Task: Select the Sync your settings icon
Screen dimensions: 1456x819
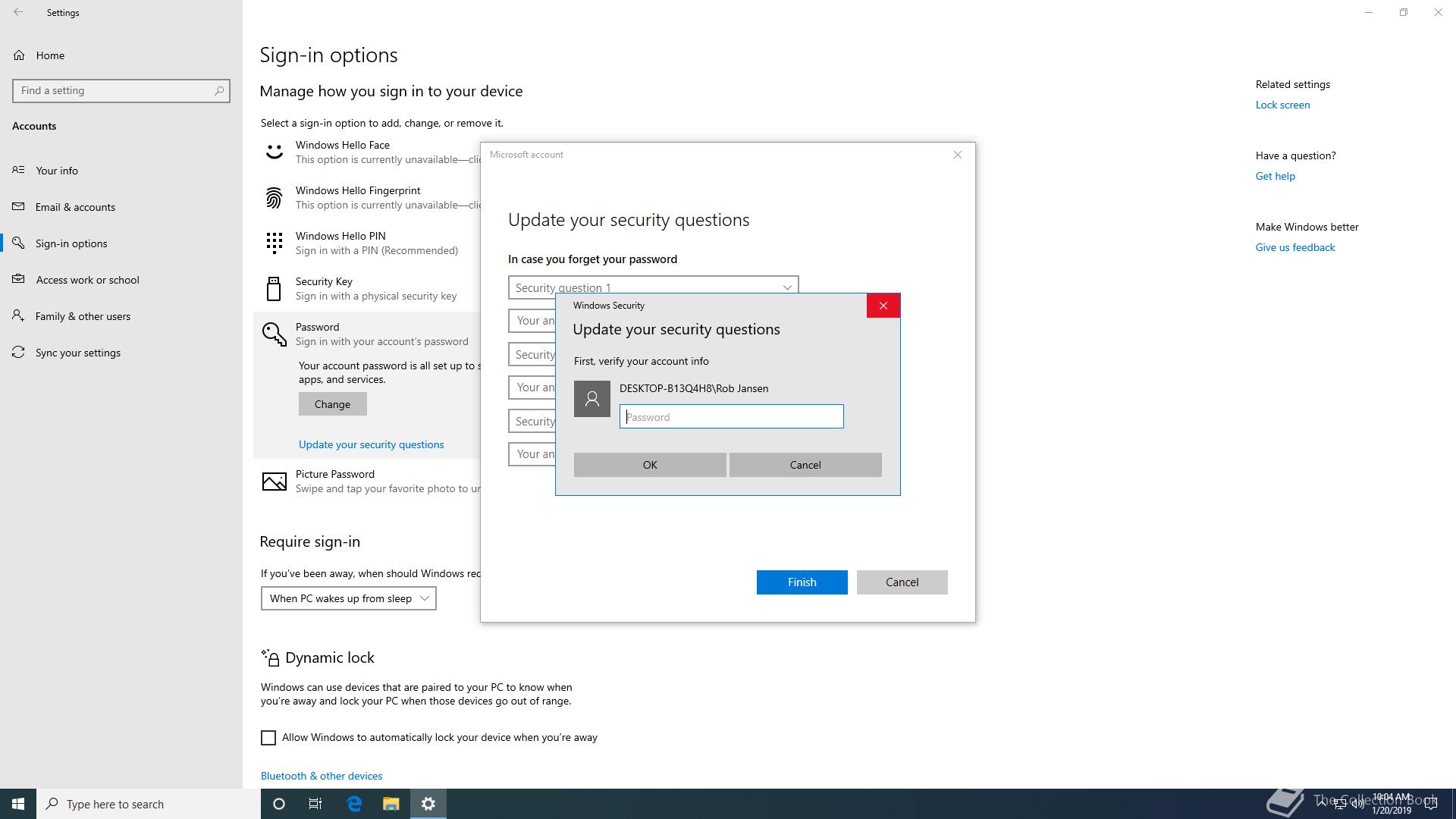Action: 18,352
